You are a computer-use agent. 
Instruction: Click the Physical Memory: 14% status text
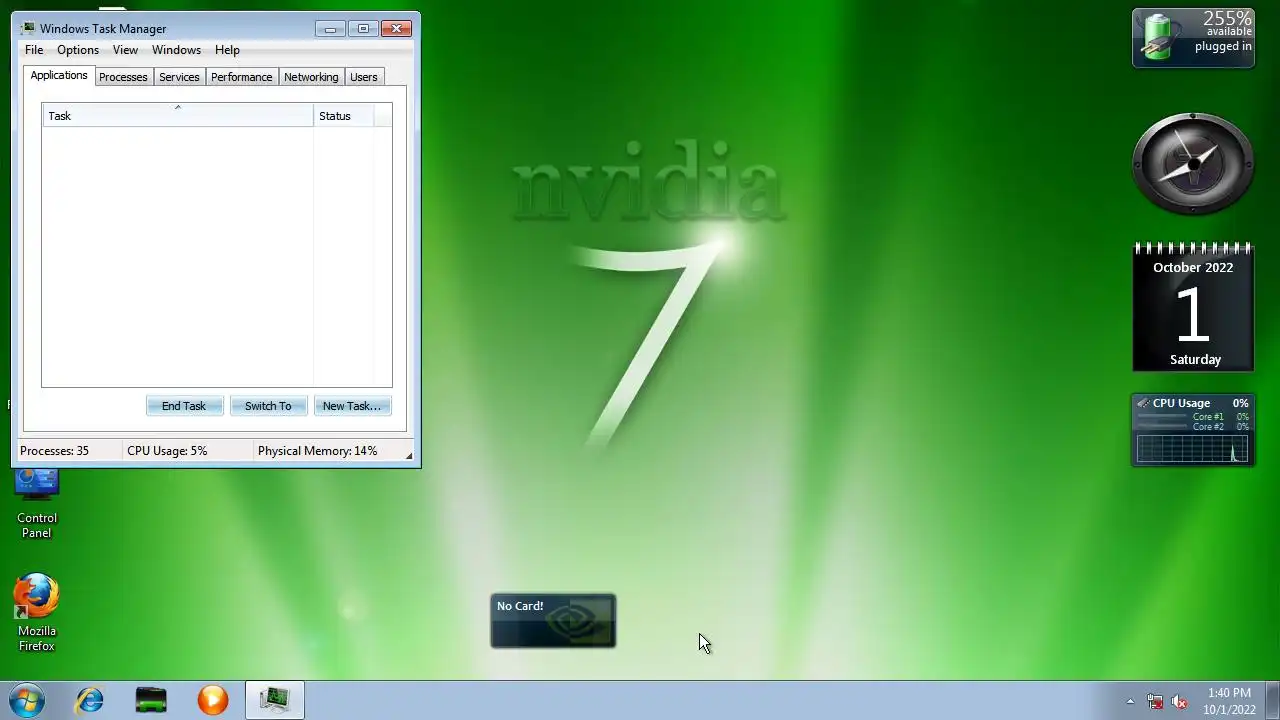[x=317, y=451]
